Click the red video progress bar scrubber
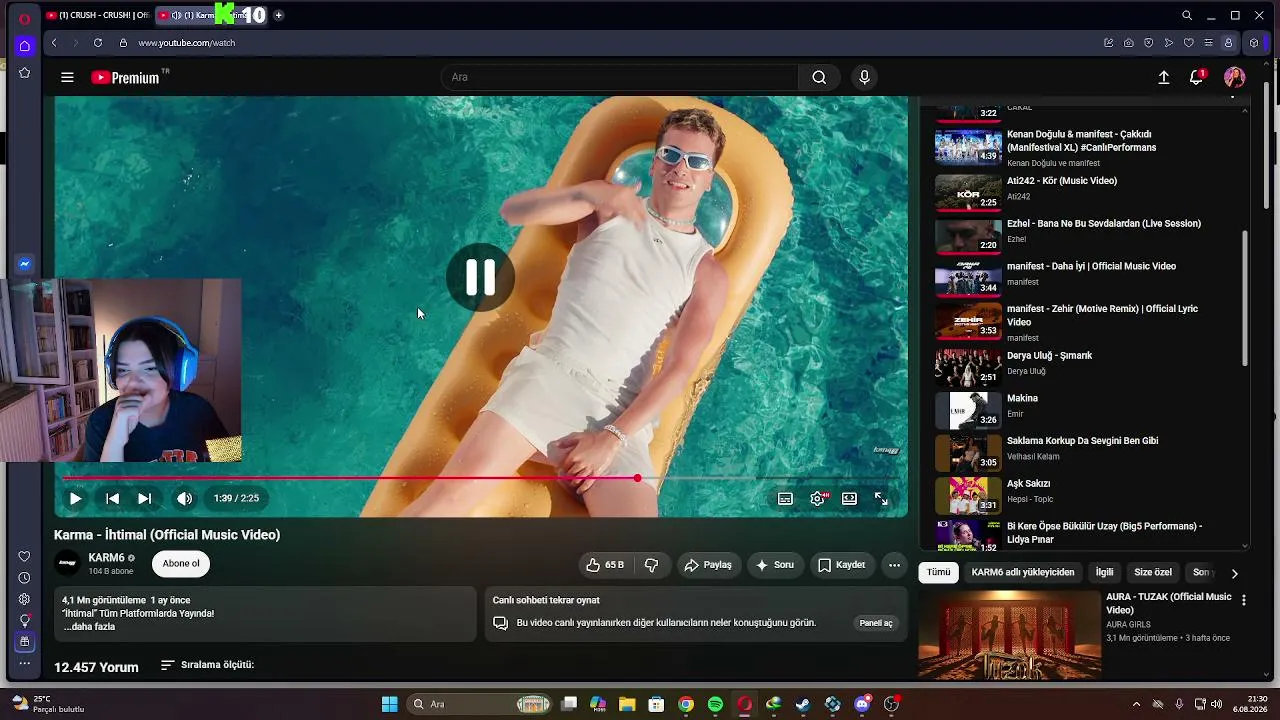This screenshot has width=1280, height=720. (x=637, y=478)
